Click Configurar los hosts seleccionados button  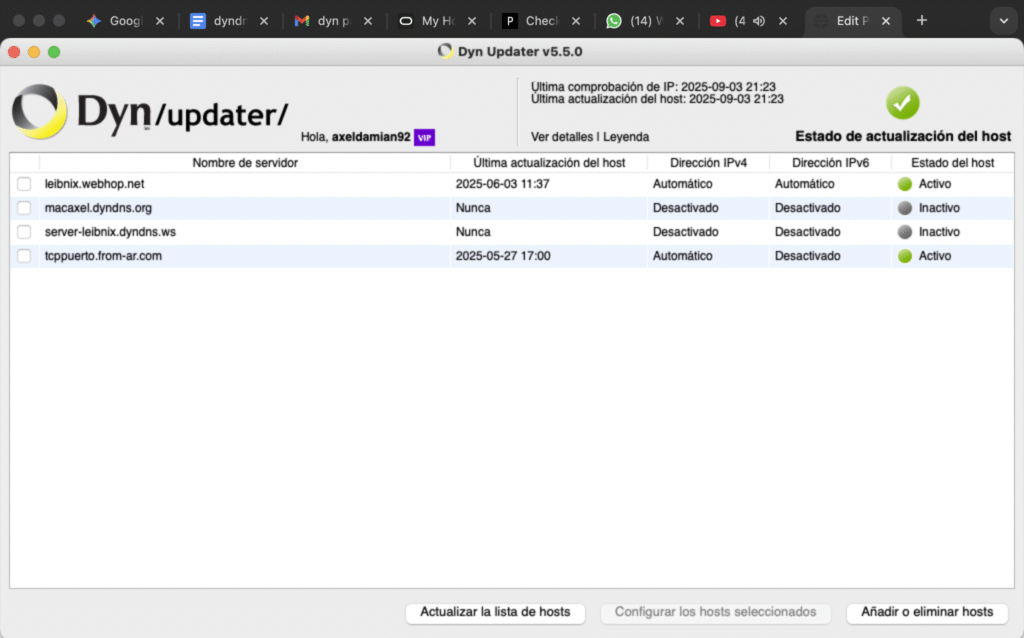(x=715, y=613)
